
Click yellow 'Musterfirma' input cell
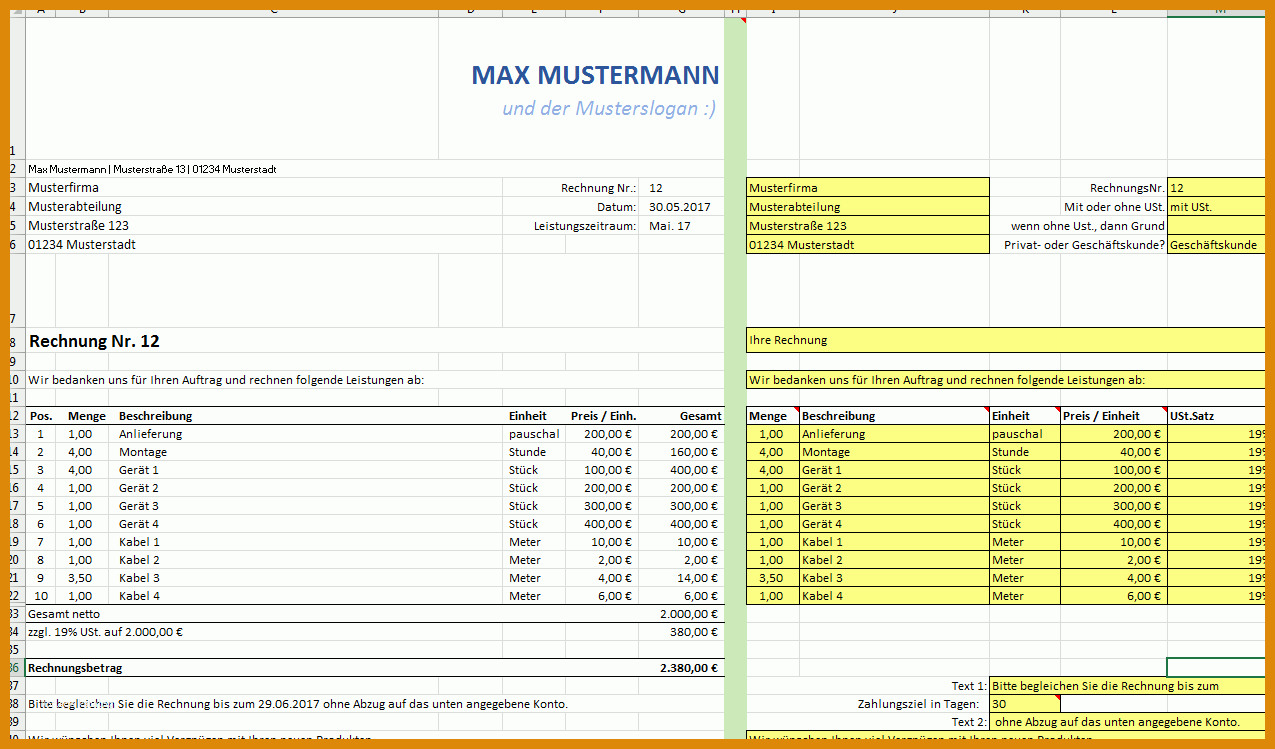[868, 188]
